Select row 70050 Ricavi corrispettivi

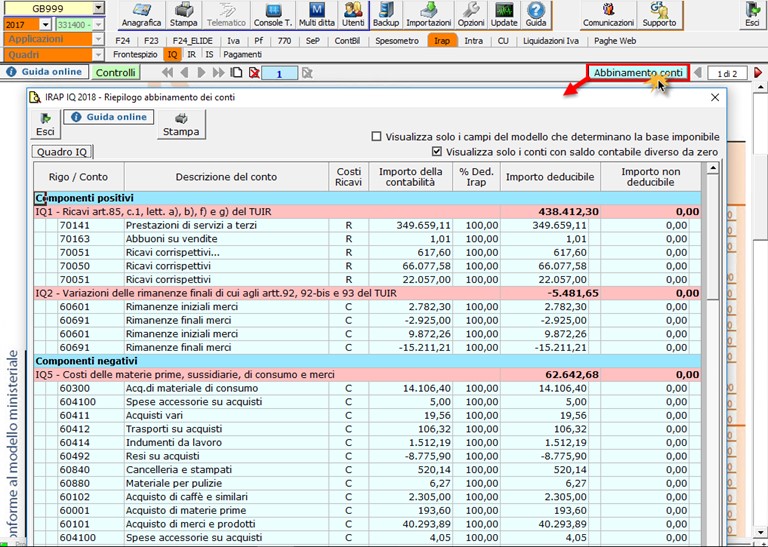(367, 266)
